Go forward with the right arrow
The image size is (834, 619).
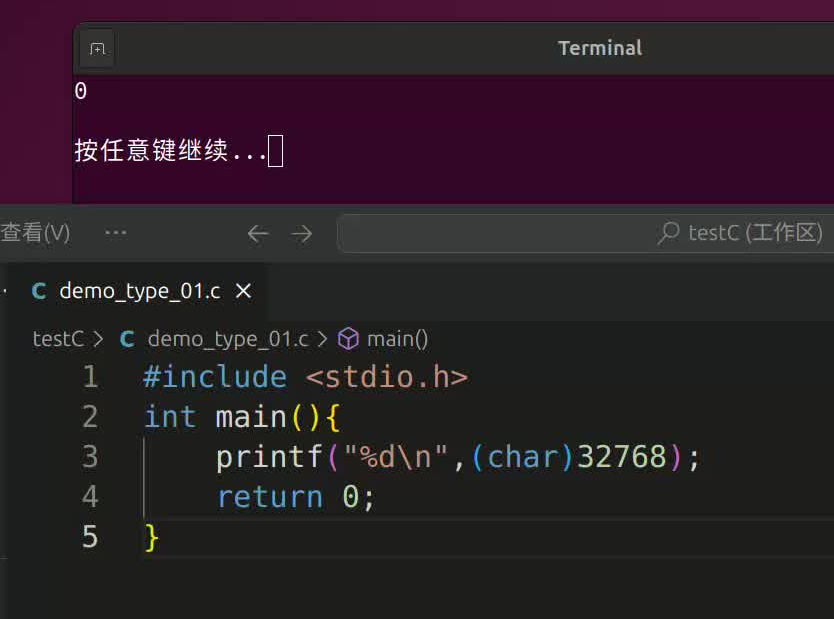[x=302, y=233]
